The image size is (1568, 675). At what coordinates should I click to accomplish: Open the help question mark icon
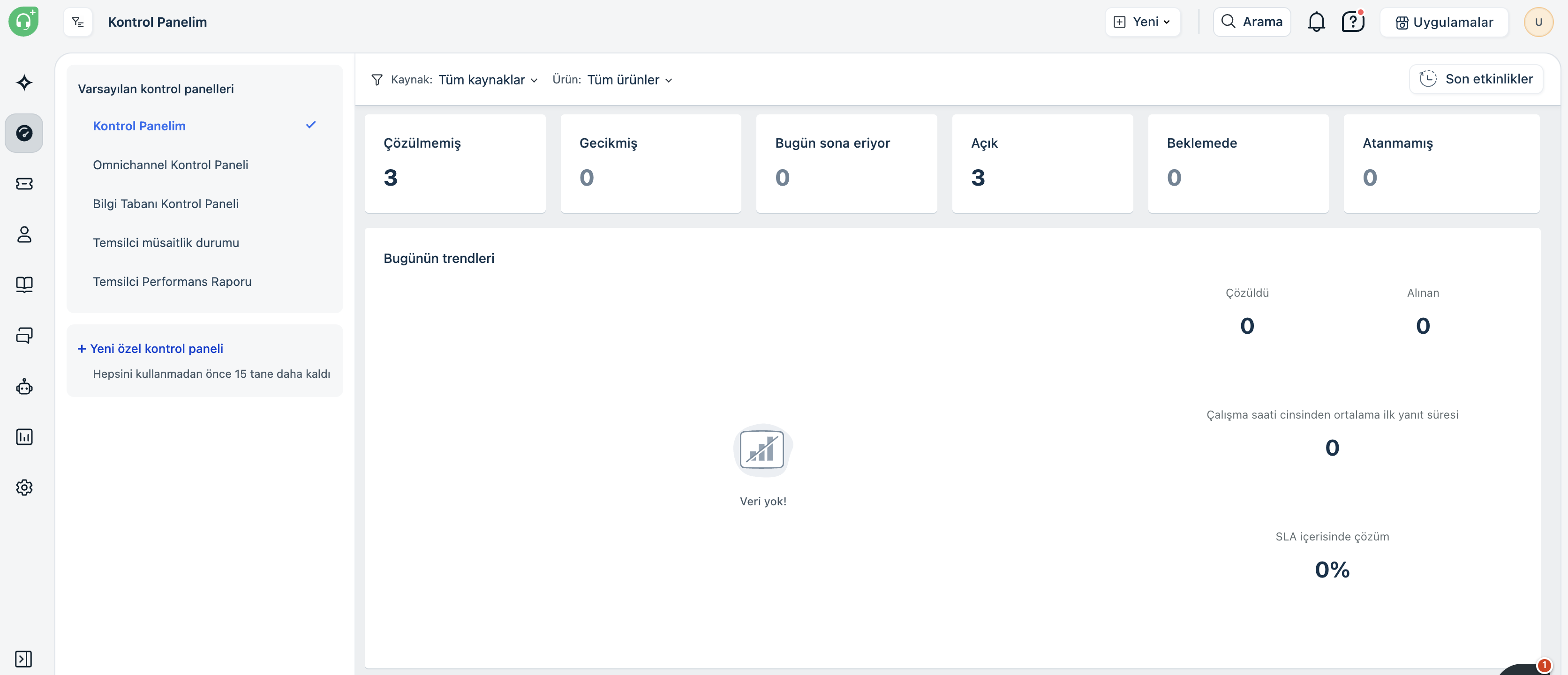tap(1352, 22)
